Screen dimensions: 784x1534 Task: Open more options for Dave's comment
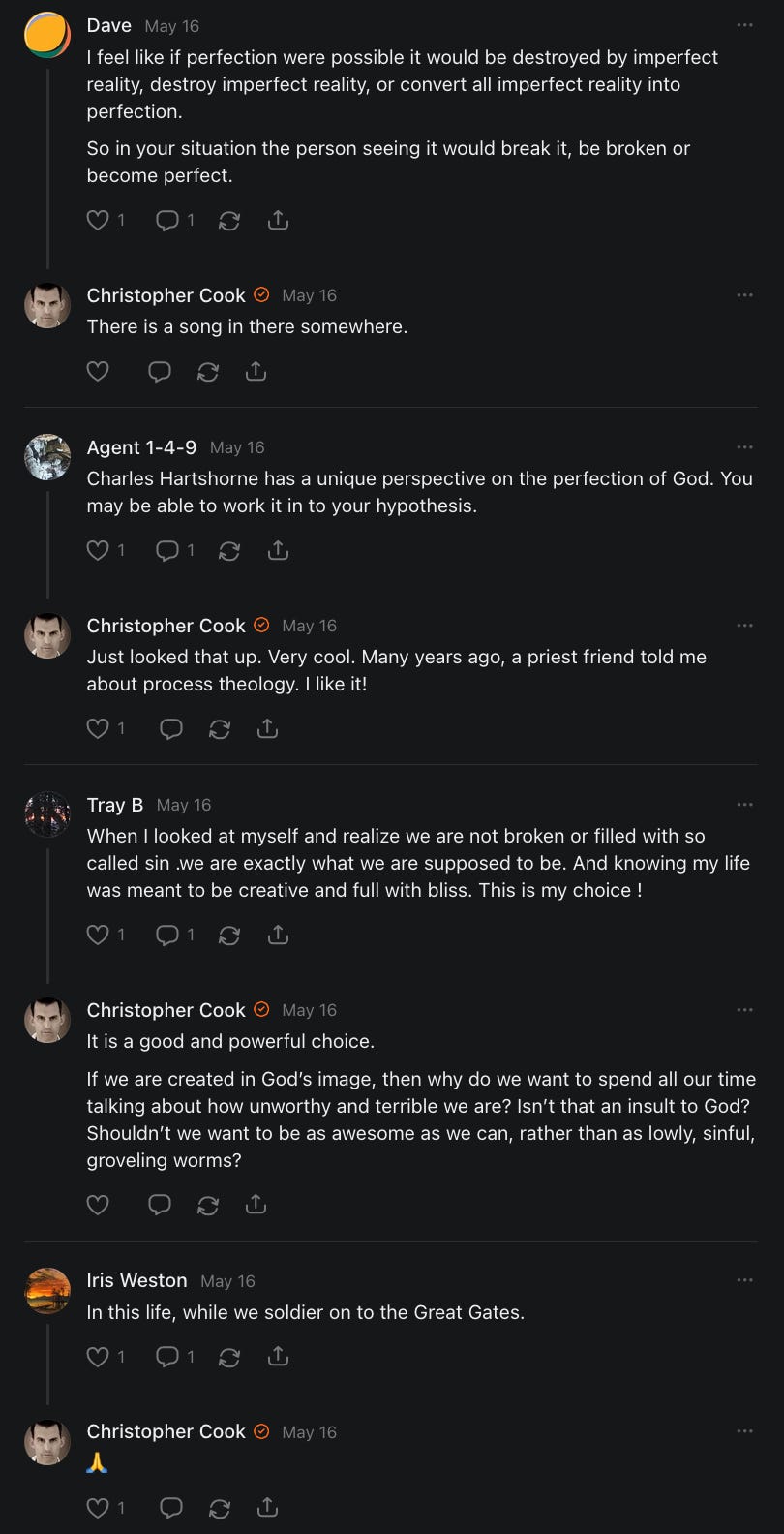(744, 25)
